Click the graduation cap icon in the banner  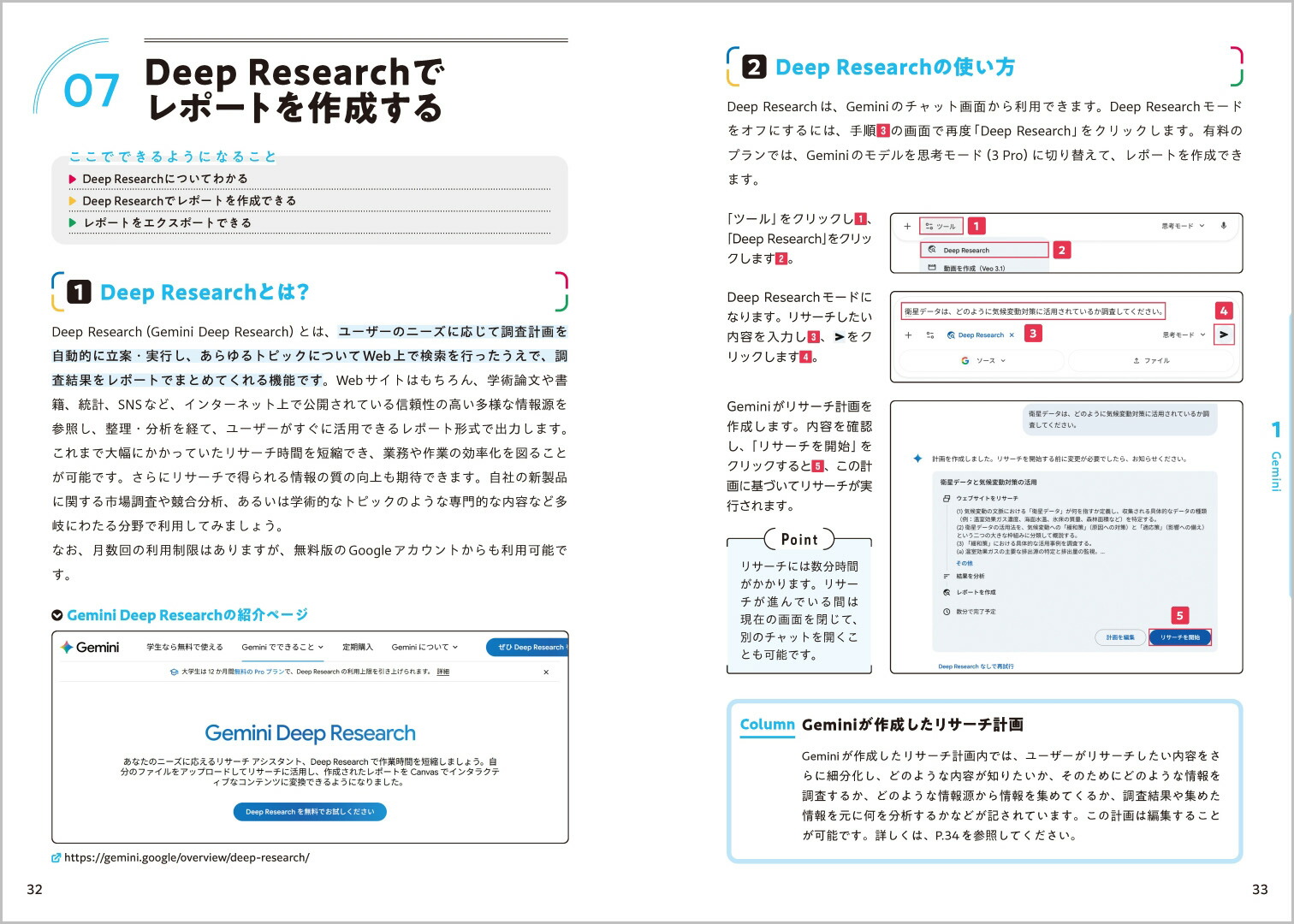click(x=175, y=672)
